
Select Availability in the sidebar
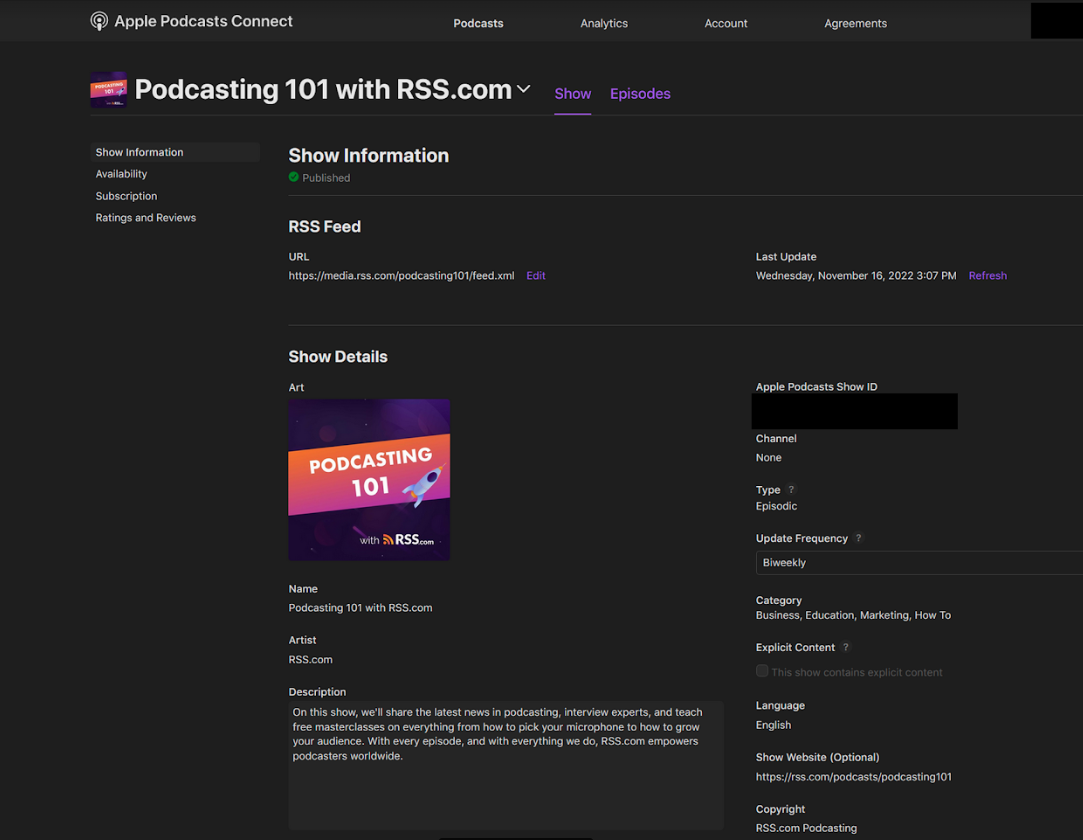(121, 173)
